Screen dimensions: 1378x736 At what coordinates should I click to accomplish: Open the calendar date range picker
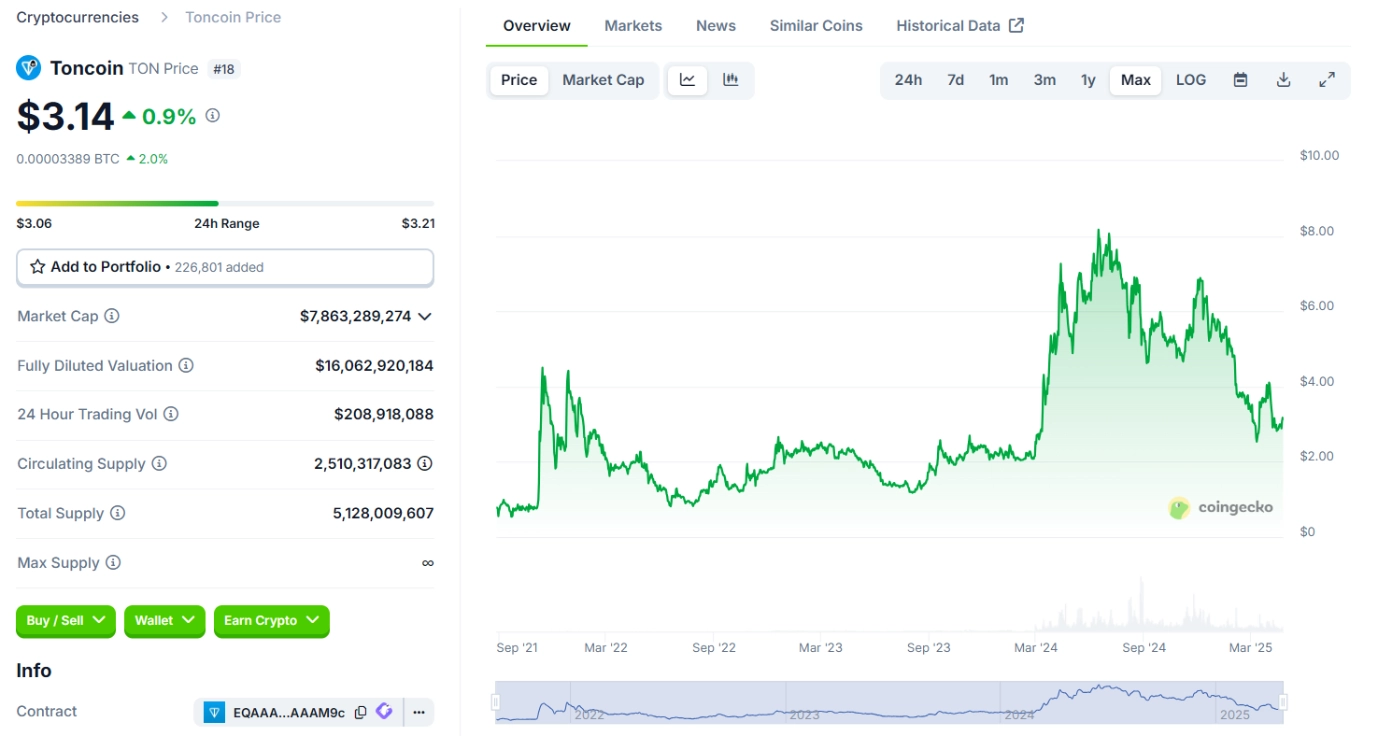click(1240, 80)
